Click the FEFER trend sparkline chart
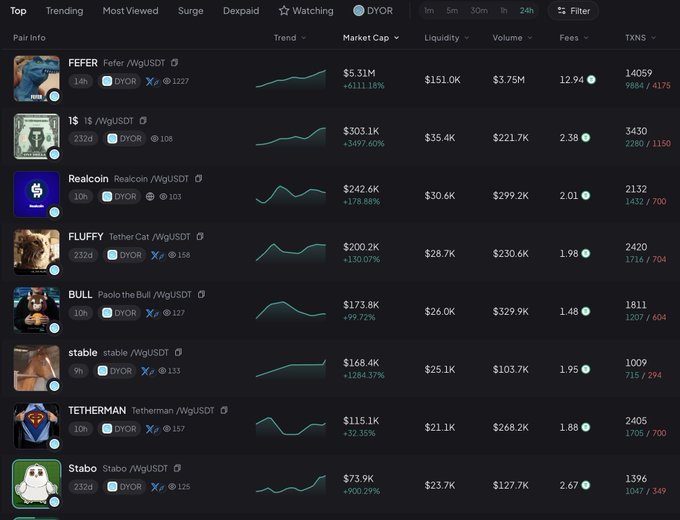The width and height of the screenshot is (680, 520). click(291, 79)
